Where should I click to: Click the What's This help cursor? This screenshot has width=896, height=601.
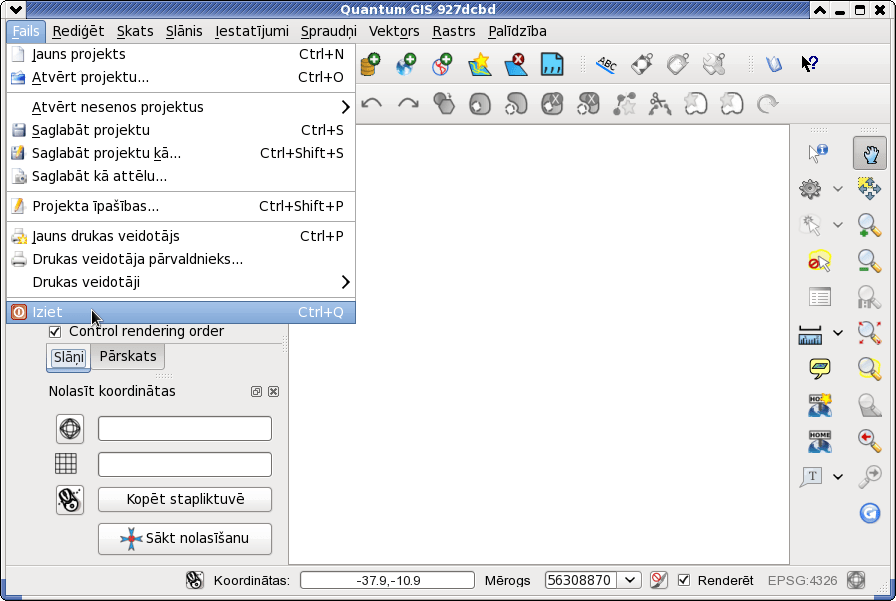click(810, 63)
